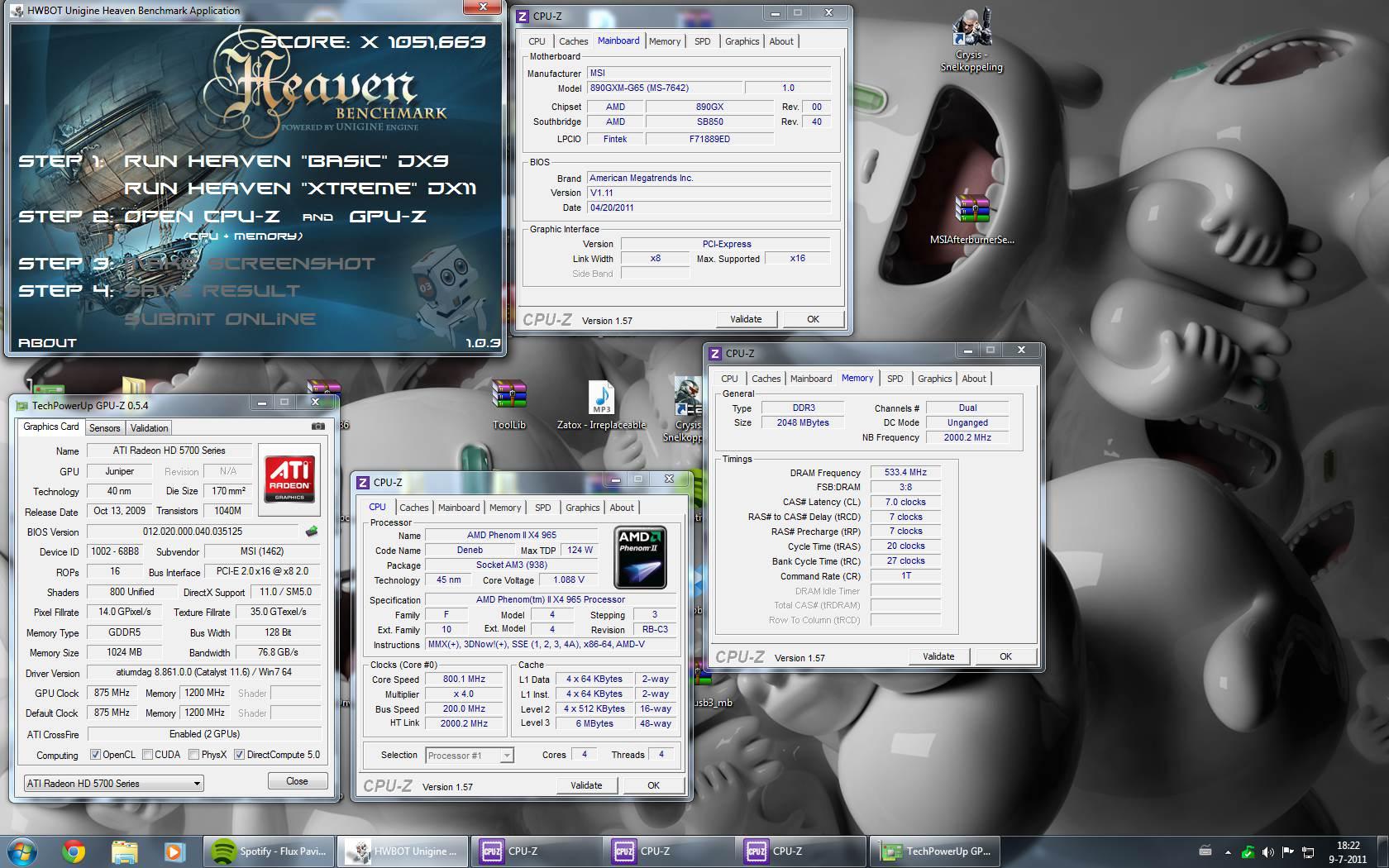Open ToolLib archive icon on desktop
1389x868 pixels.
pos(508,405)
